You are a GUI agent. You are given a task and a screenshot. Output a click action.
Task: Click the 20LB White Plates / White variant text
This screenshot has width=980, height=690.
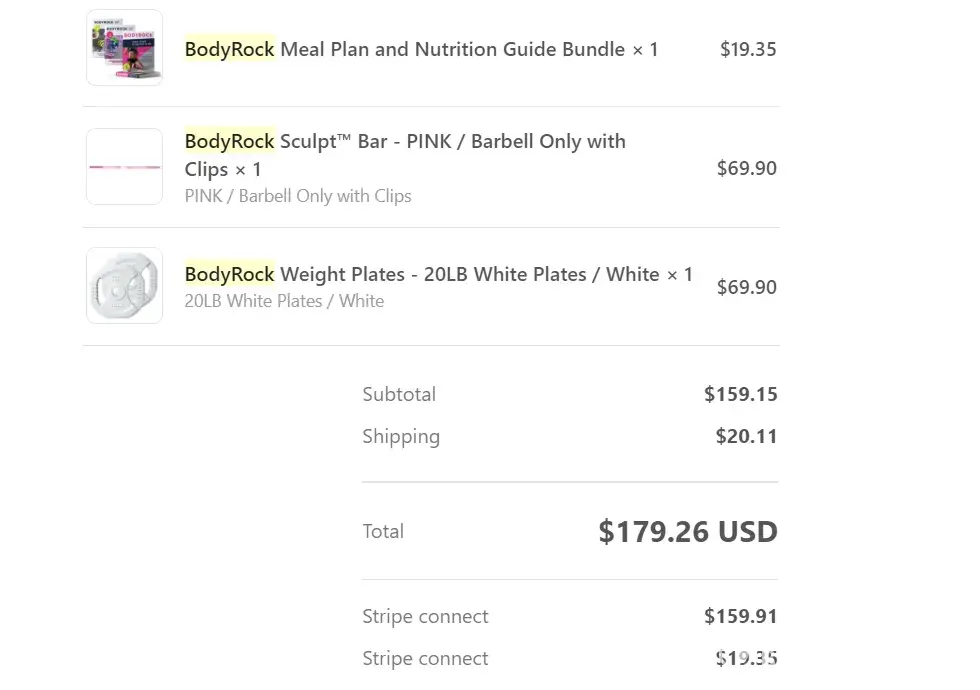pos(284,301)
